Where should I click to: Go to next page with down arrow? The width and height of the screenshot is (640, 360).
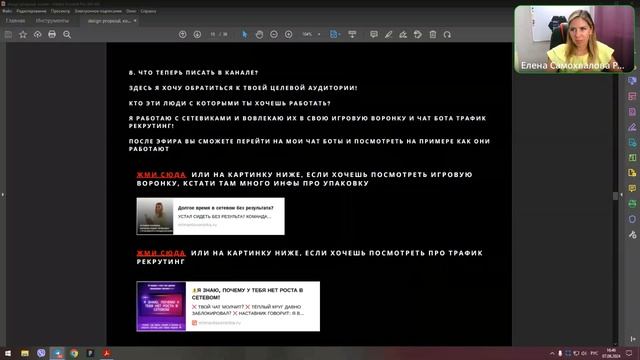tap(197, 35)
